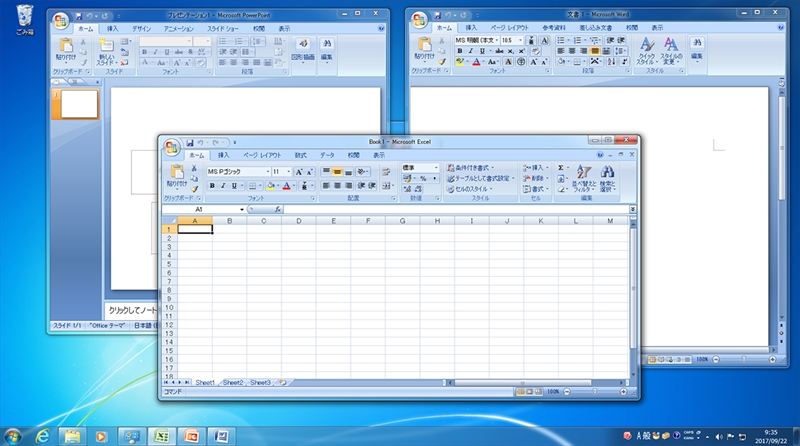Click the Subscript icon in Word
Screen dimensions: 800x446
[511, 51]
